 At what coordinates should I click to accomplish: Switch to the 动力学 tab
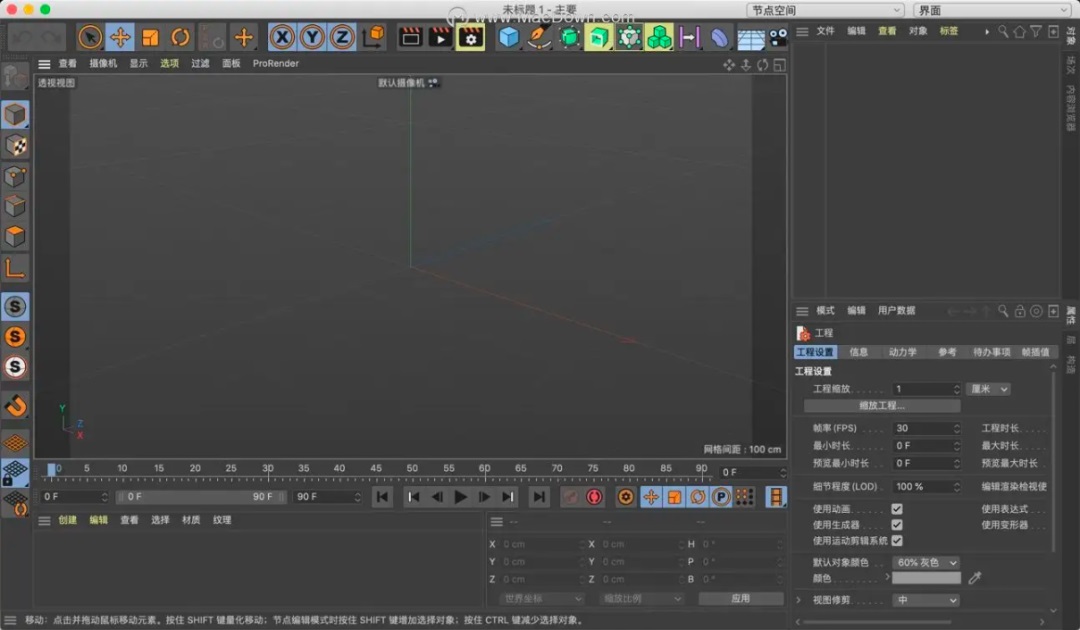pos(902,352)
